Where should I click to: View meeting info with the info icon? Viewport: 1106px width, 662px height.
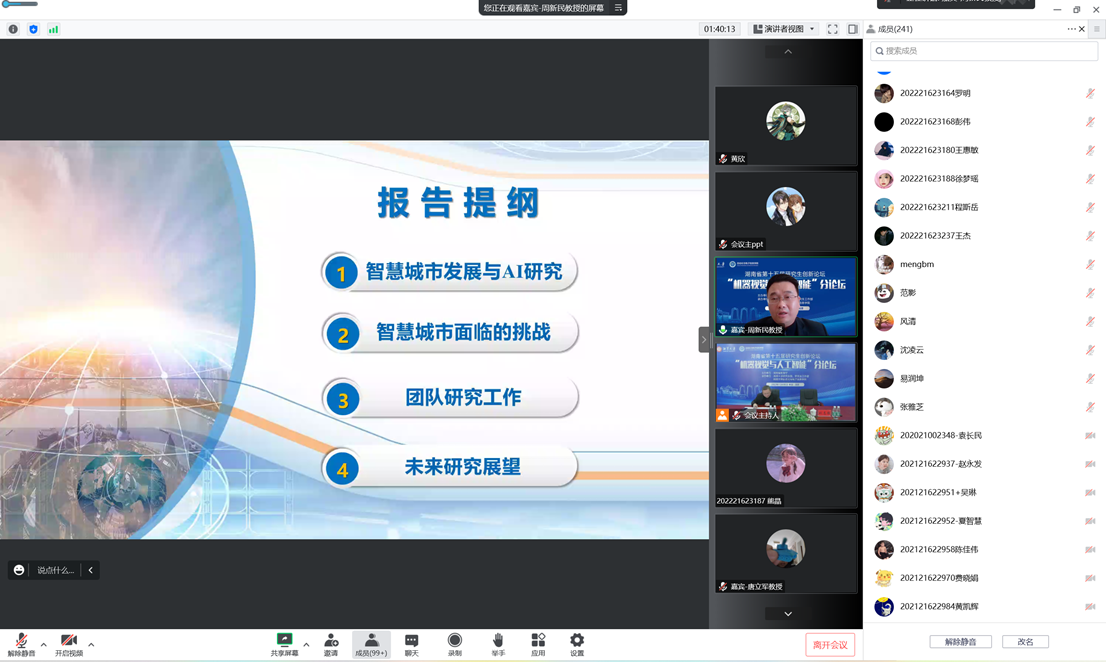click(x=12, y=29)
